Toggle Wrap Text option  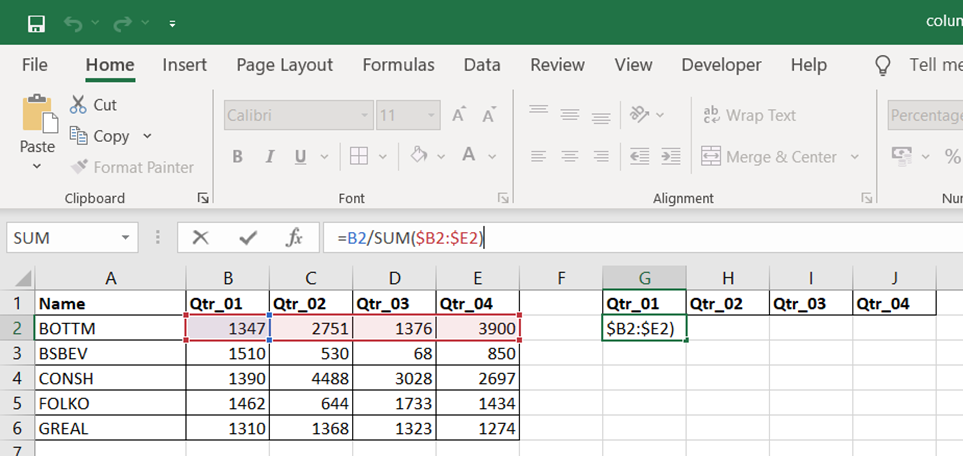click(x=749, y=115)
